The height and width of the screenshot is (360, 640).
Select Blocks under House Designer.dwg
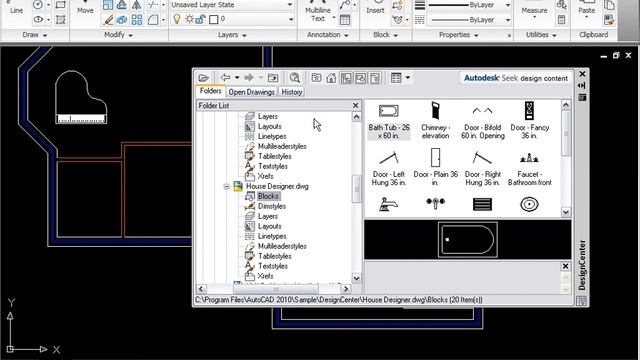point(268,196)
